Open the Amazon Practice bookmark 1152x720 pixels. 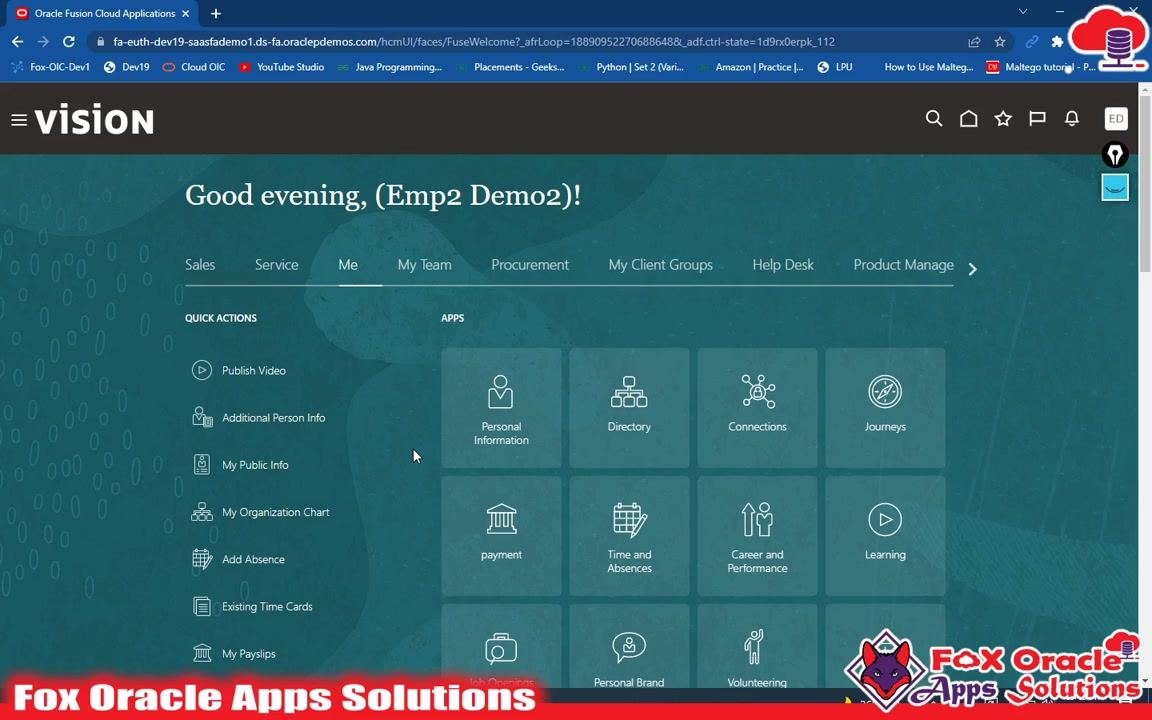pos(752,67)
